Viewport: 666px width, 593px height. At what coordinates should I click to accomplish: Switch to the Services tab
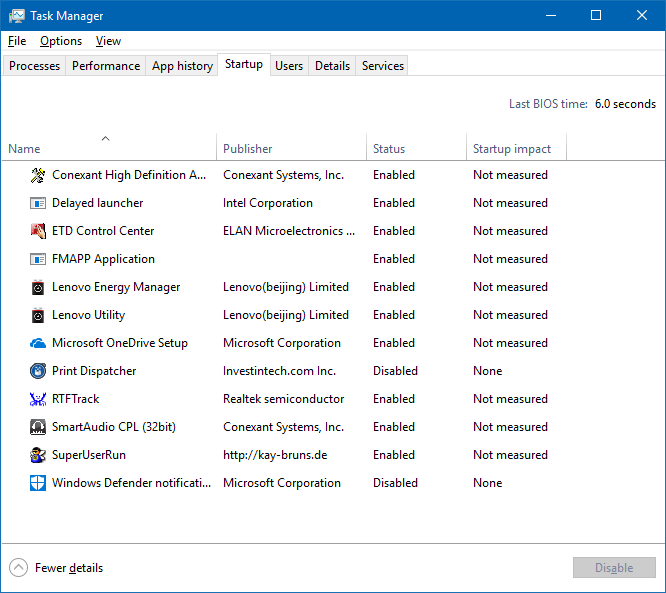pos(383,66)
